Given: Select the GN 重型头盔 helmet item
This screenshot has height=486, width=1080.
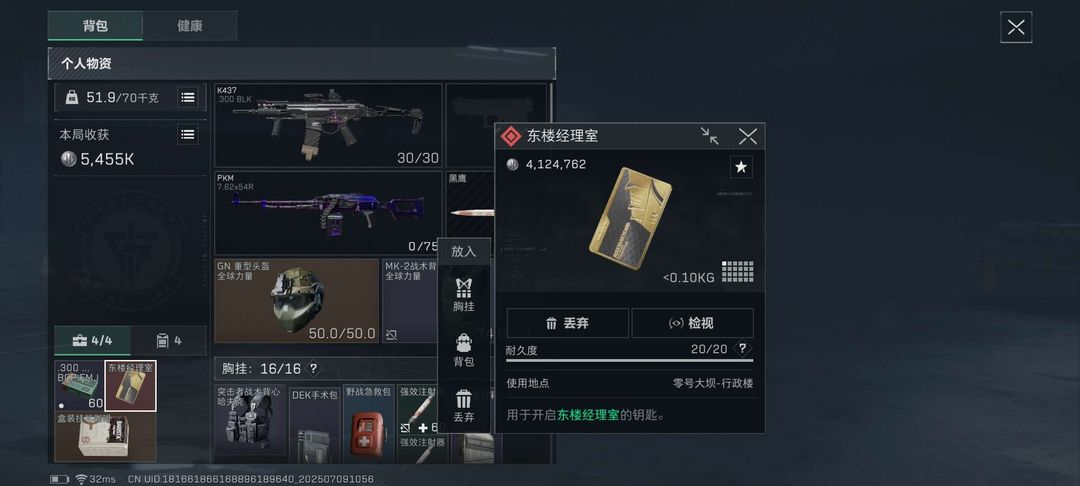Looking at the screenshot, I should coord(297,301).
